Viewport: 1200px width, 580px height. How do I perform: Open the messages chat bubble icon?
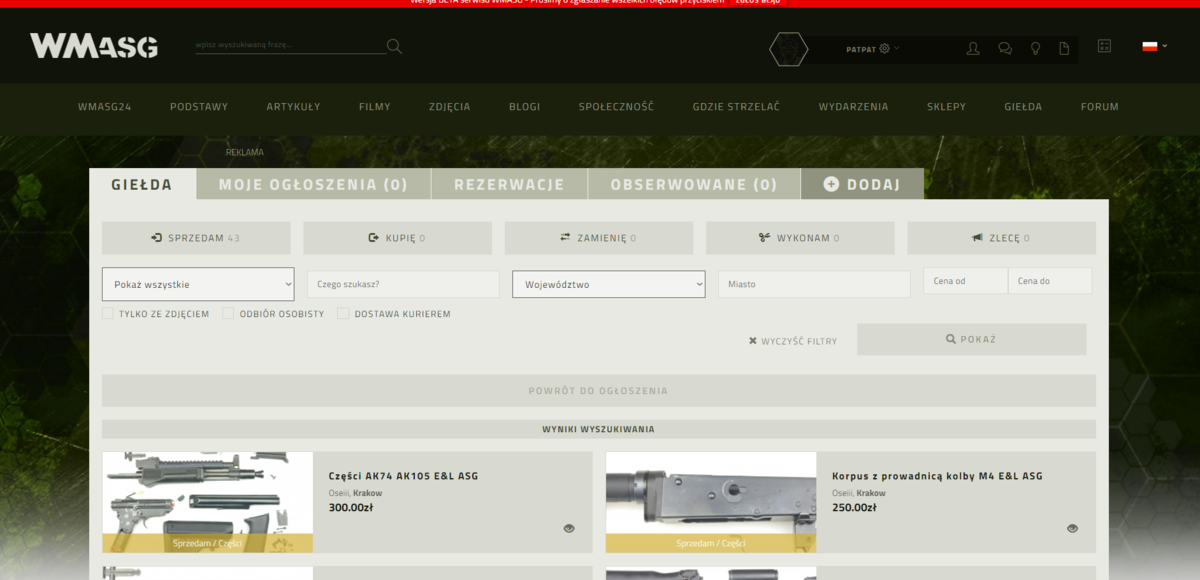pyautogui.click(x=1005, y=48)
